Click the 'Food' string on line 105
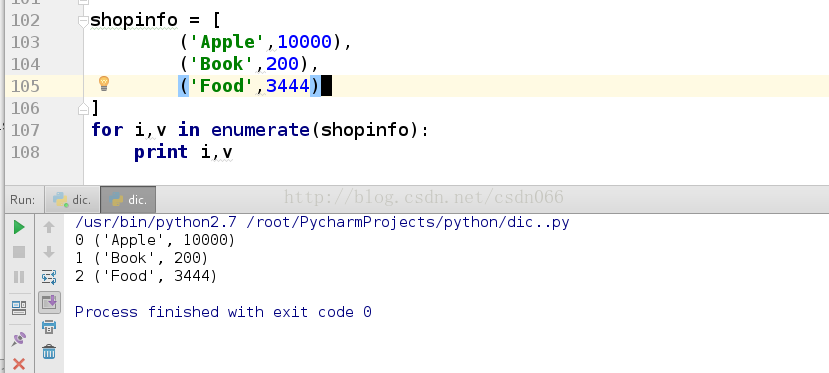 click(x=222, y=86)
